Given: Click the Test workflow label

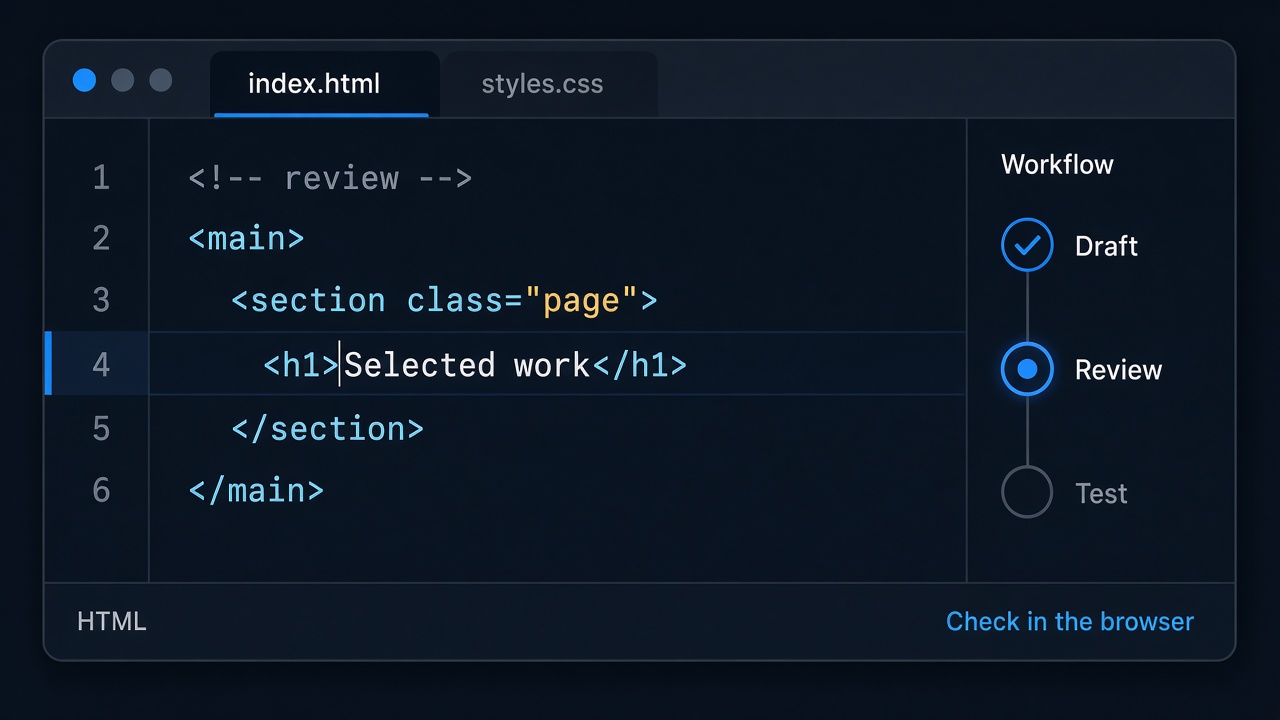Looking at the screenshot, I should click(x=1101, y=493).
